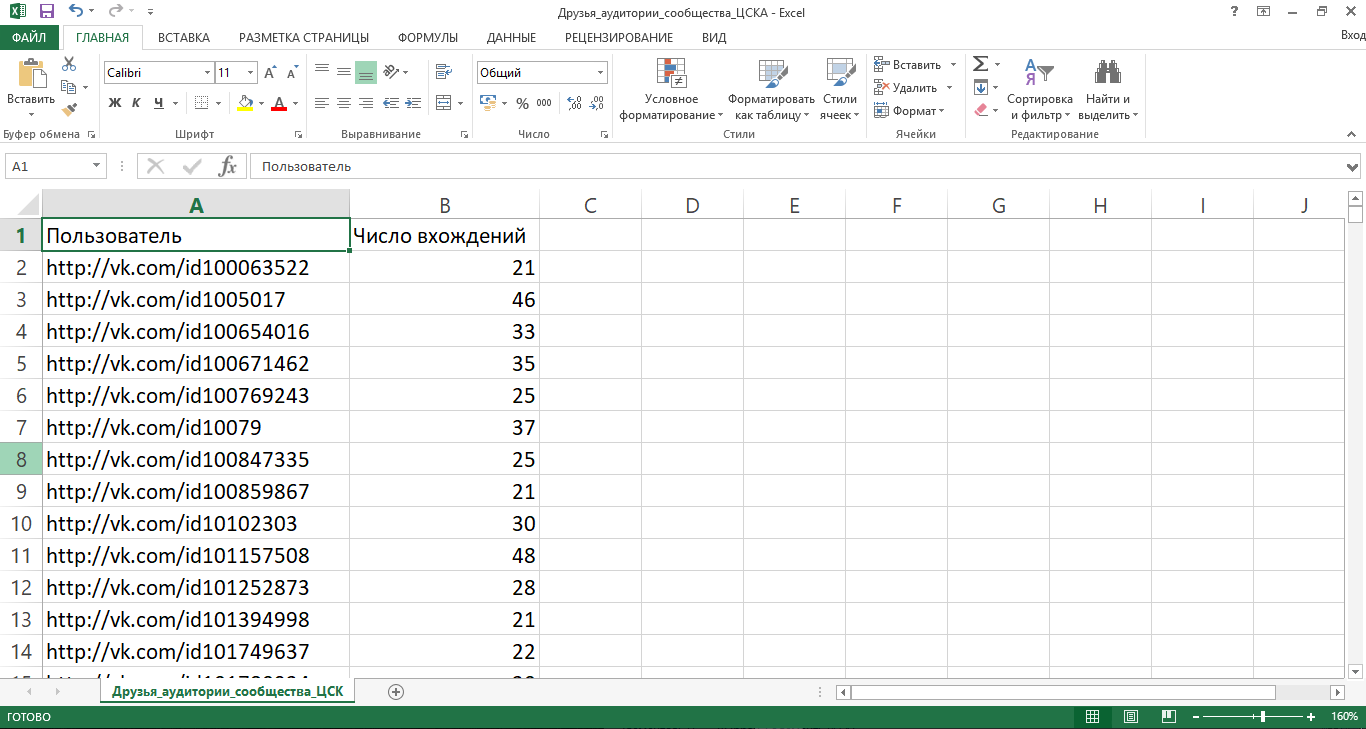Save the workbook with the floppy disk icon
1366x729 pixels.
point(47,12)
